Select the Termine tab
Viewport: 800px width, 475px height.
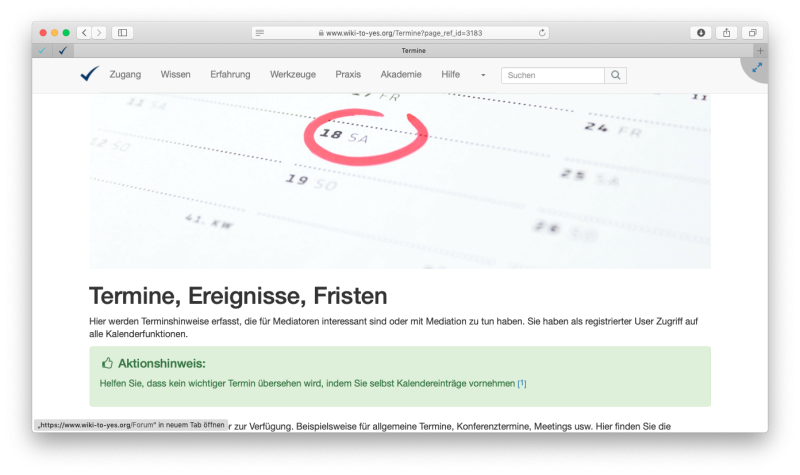[413, 50]
